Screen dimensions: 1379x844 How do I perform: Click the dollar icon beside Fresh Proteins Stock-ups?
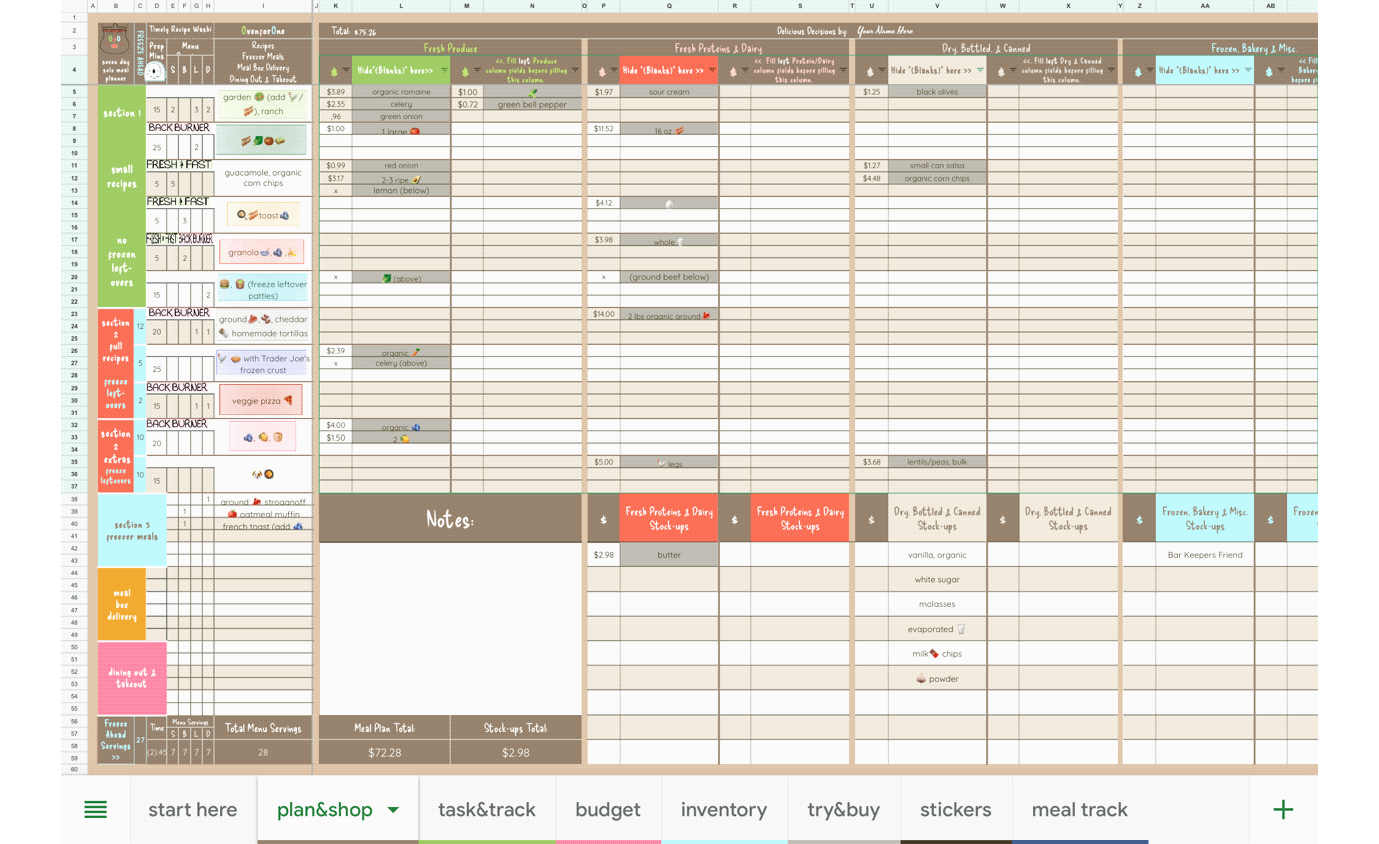click(x=603, y=517)
